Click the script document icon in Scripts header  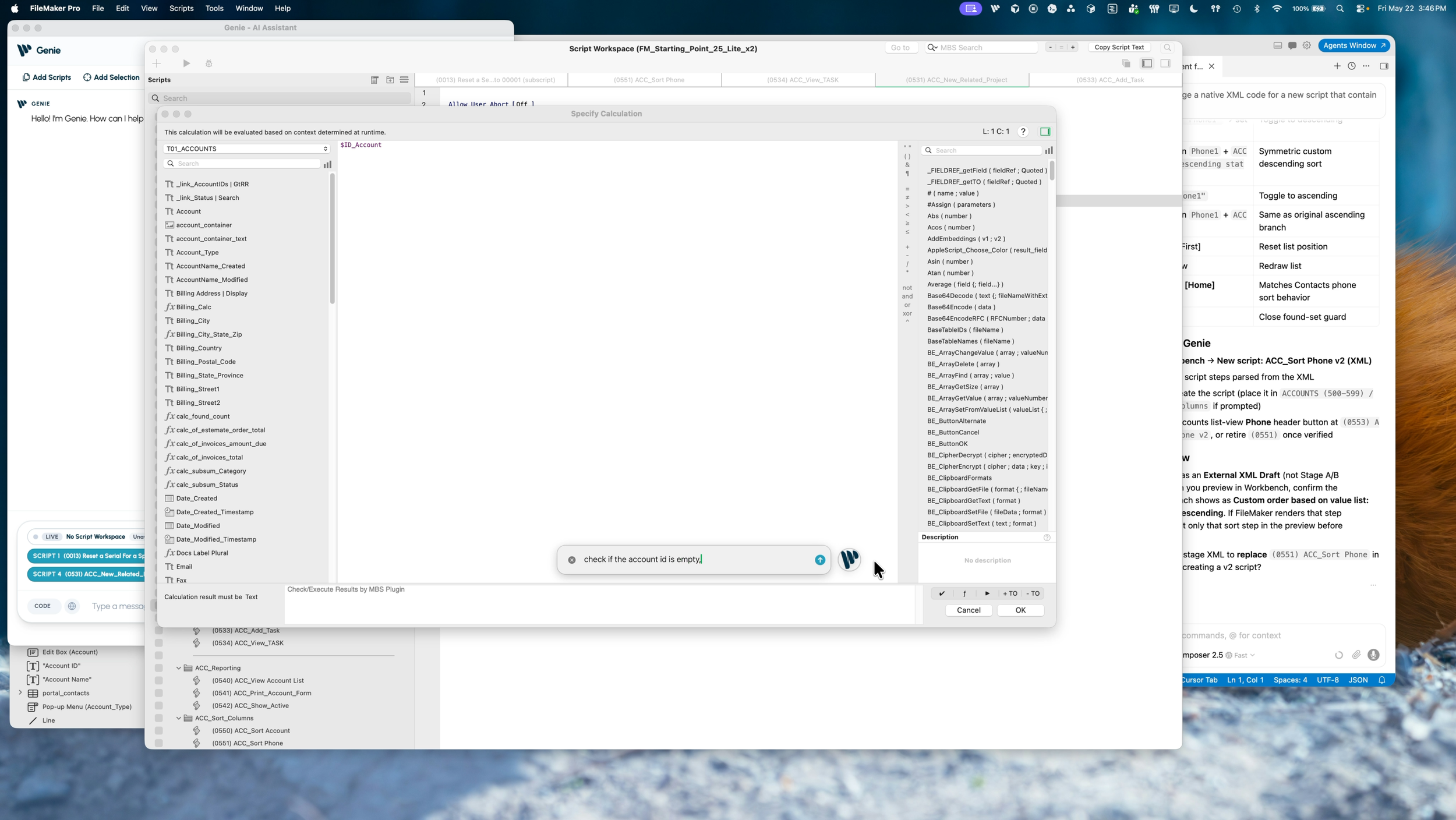click(x=374, y=80)
